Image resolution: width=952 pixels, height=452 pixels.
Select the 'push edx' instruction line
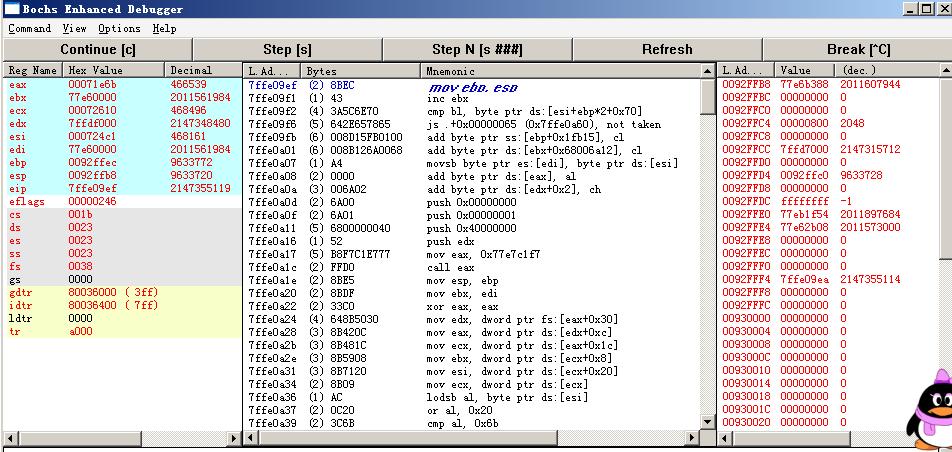(x=472, y=242)
